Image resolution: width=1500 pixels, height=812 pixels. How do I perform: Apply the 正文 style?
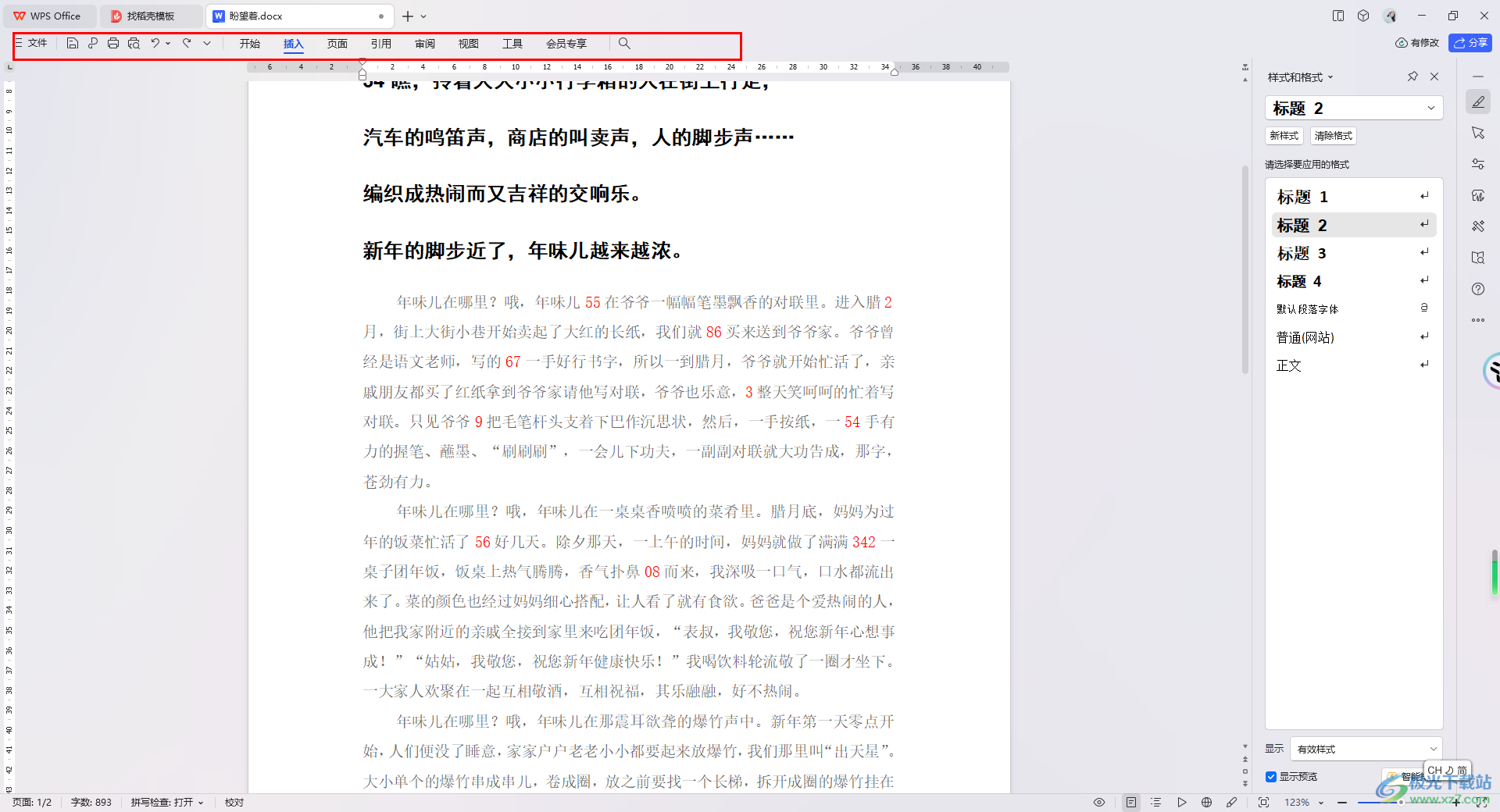click(1354, 365)
